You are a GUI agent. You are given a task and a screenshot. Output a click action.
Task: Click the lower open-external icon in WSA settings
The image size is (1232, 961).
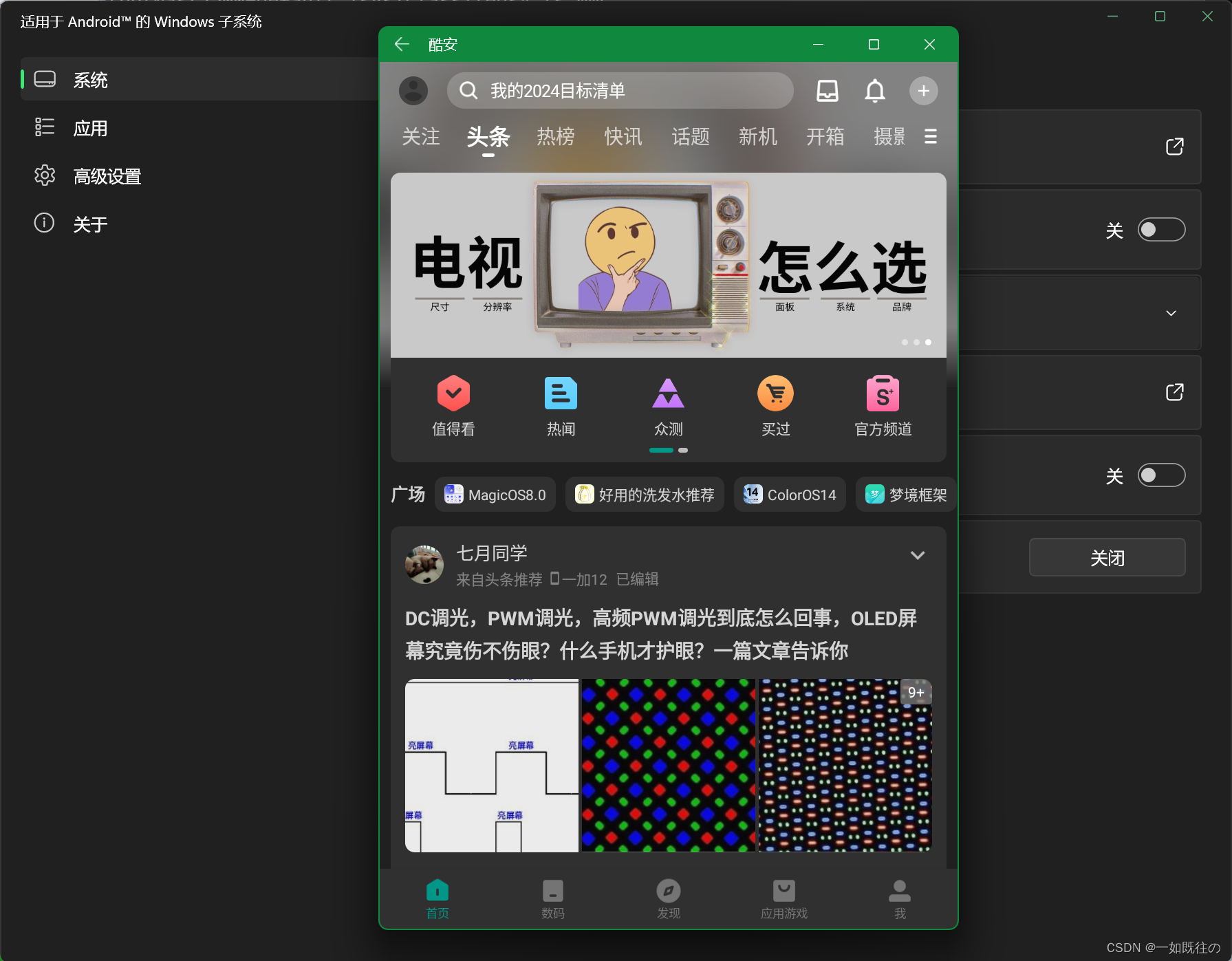[x=1175, y=392]
